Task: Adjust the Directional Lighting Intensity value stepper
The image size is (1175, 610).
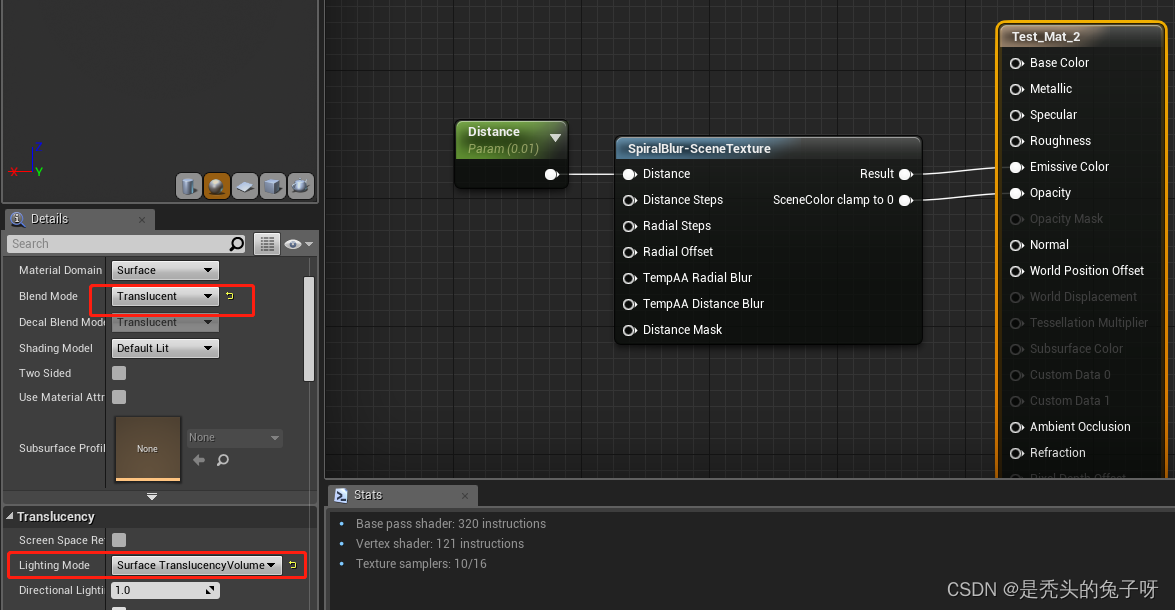Action: [x=208, y=590]
